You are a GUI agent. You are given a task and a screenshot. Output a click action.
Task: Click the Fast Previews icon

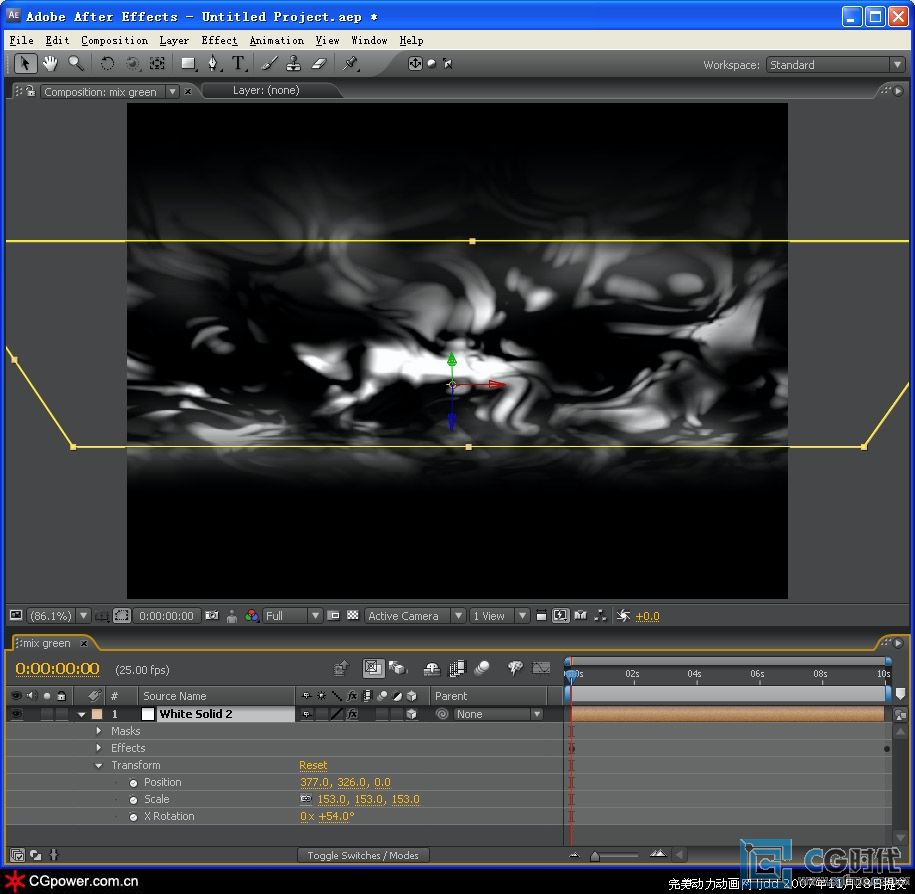[560, 616]
